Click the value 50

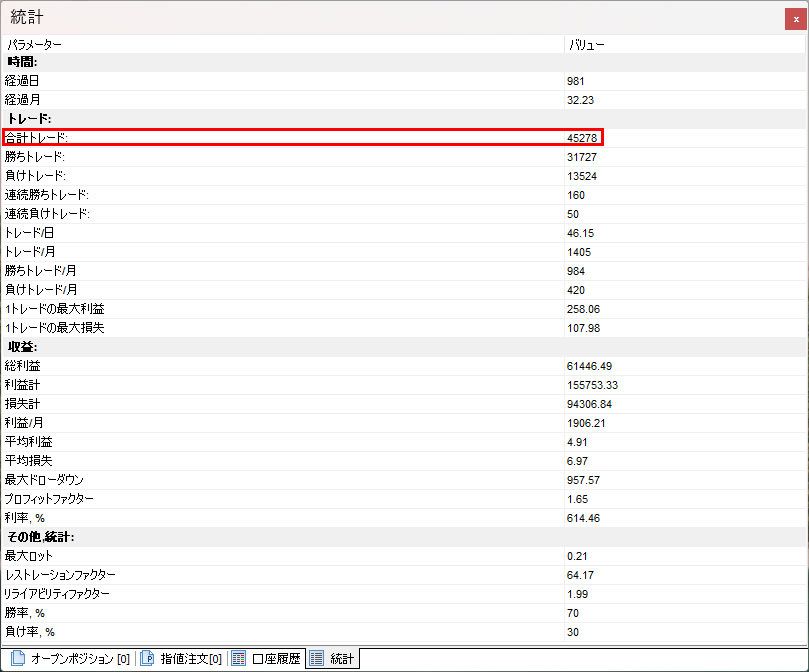pos(573,214)
